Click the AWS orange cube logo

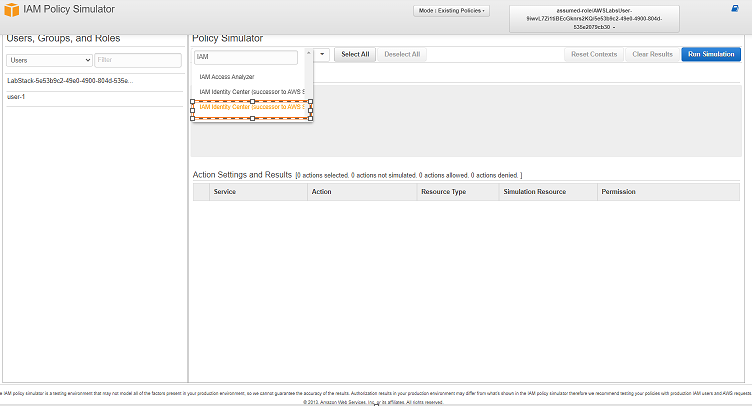pos(11,10)
